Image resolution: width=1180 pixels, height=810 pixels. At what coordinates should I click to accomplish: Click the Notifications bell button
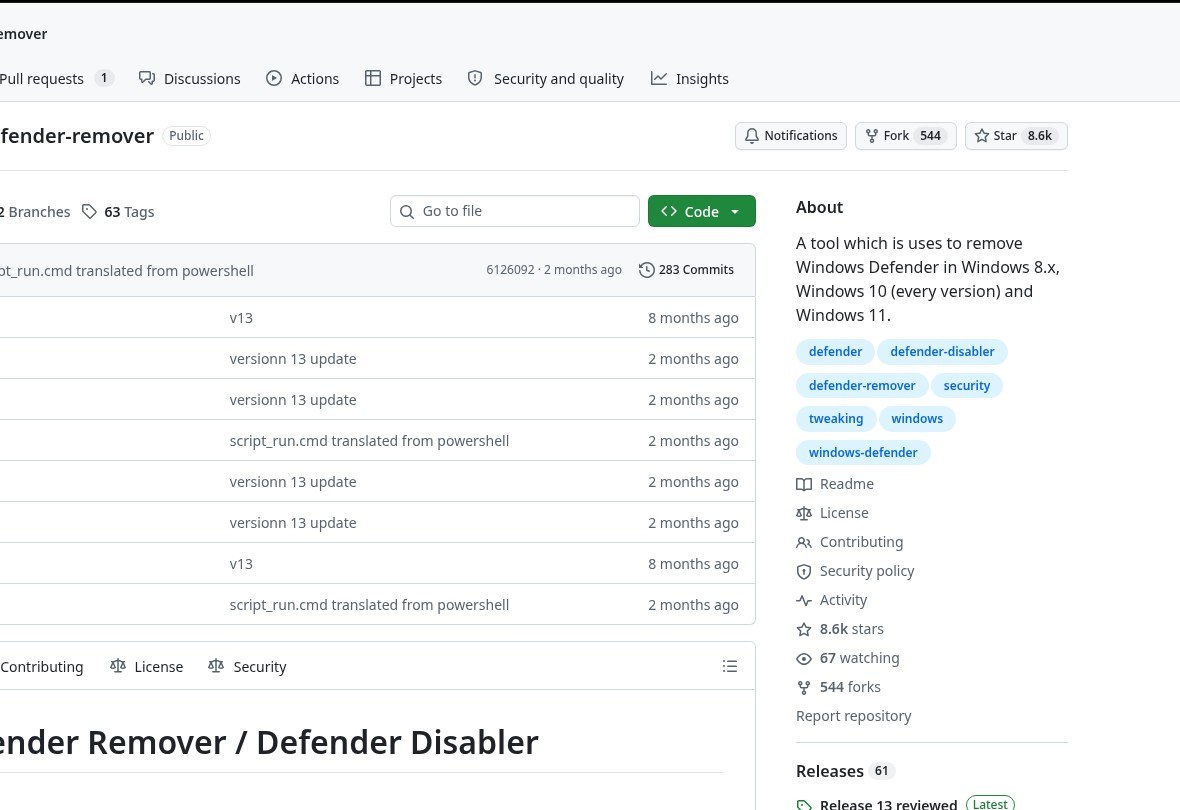791,136
